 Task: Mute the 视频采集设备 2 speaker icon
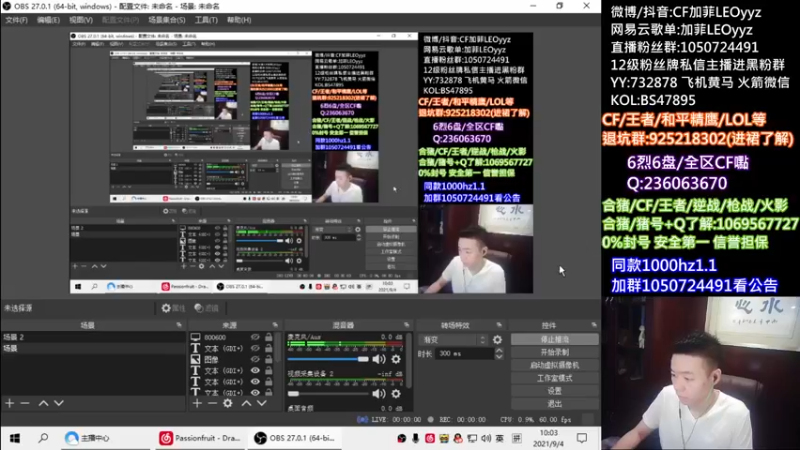tap(379, 393)
